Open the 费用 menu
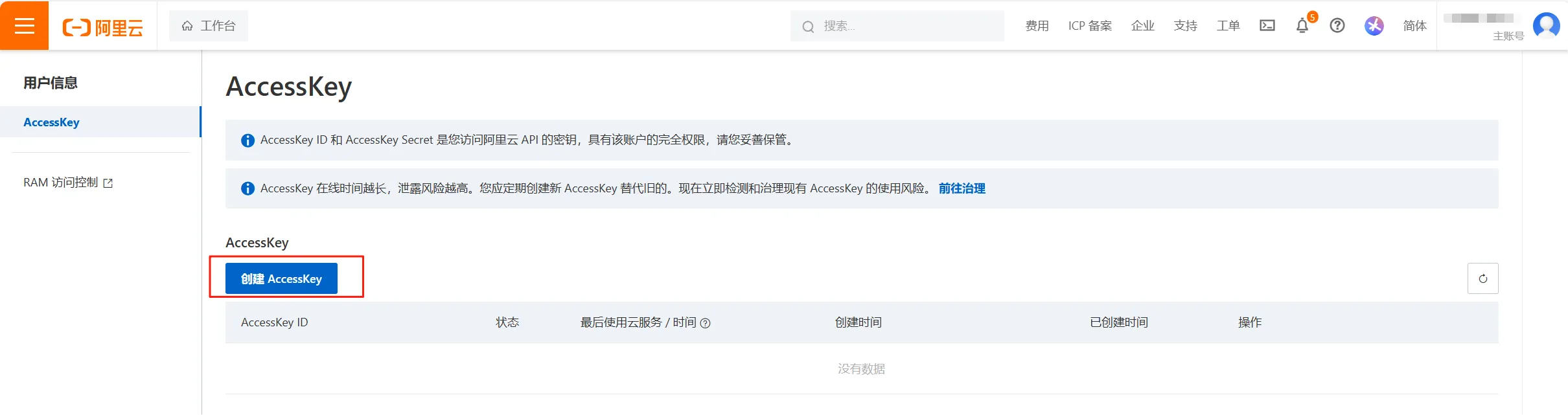This screenshot has width=1568, height=415. point(1037,26)
